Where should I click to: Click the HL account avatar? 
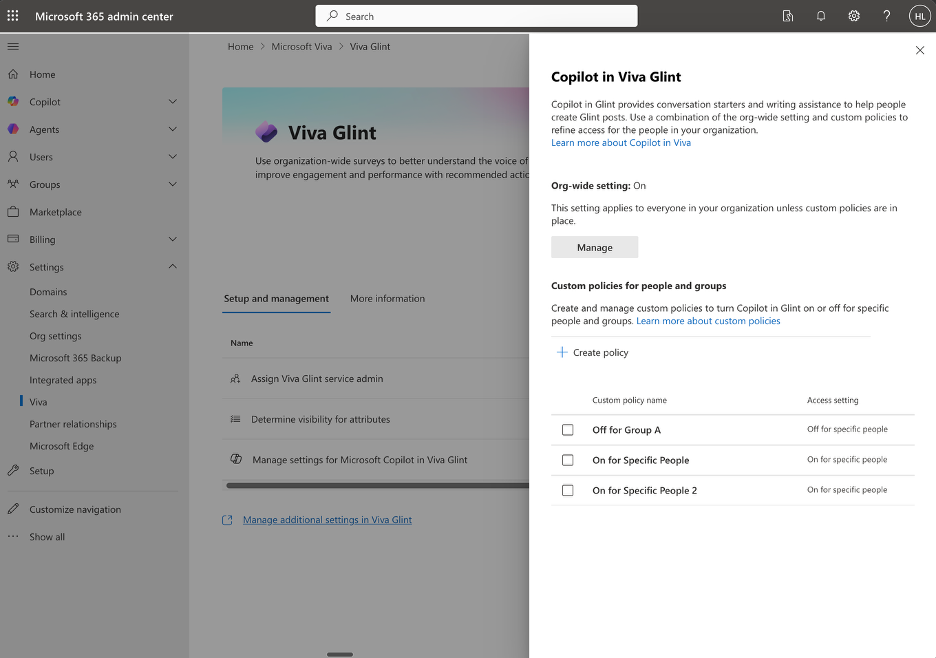pos(919,15)
